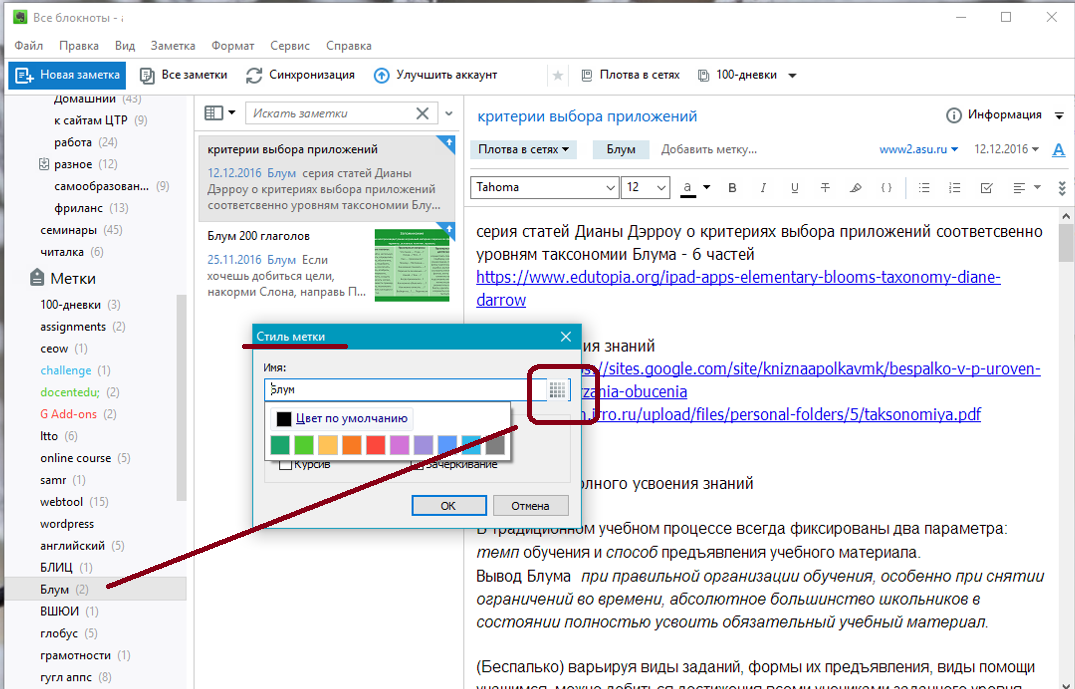Apply Italic formatting from the editor toolbar
The height and width of the screenshot is (689, 1075).
[x=762, y=187]
